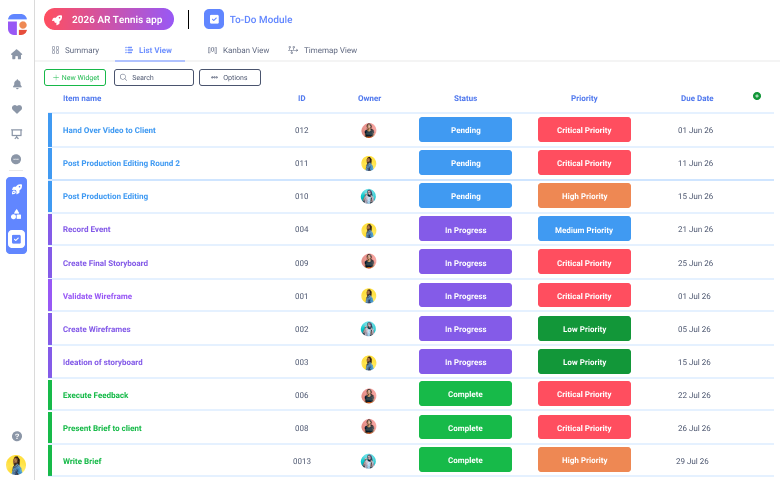The height and width of the screenshot is (480, 780).
Task: Click the Search input field
Action: 154,77
